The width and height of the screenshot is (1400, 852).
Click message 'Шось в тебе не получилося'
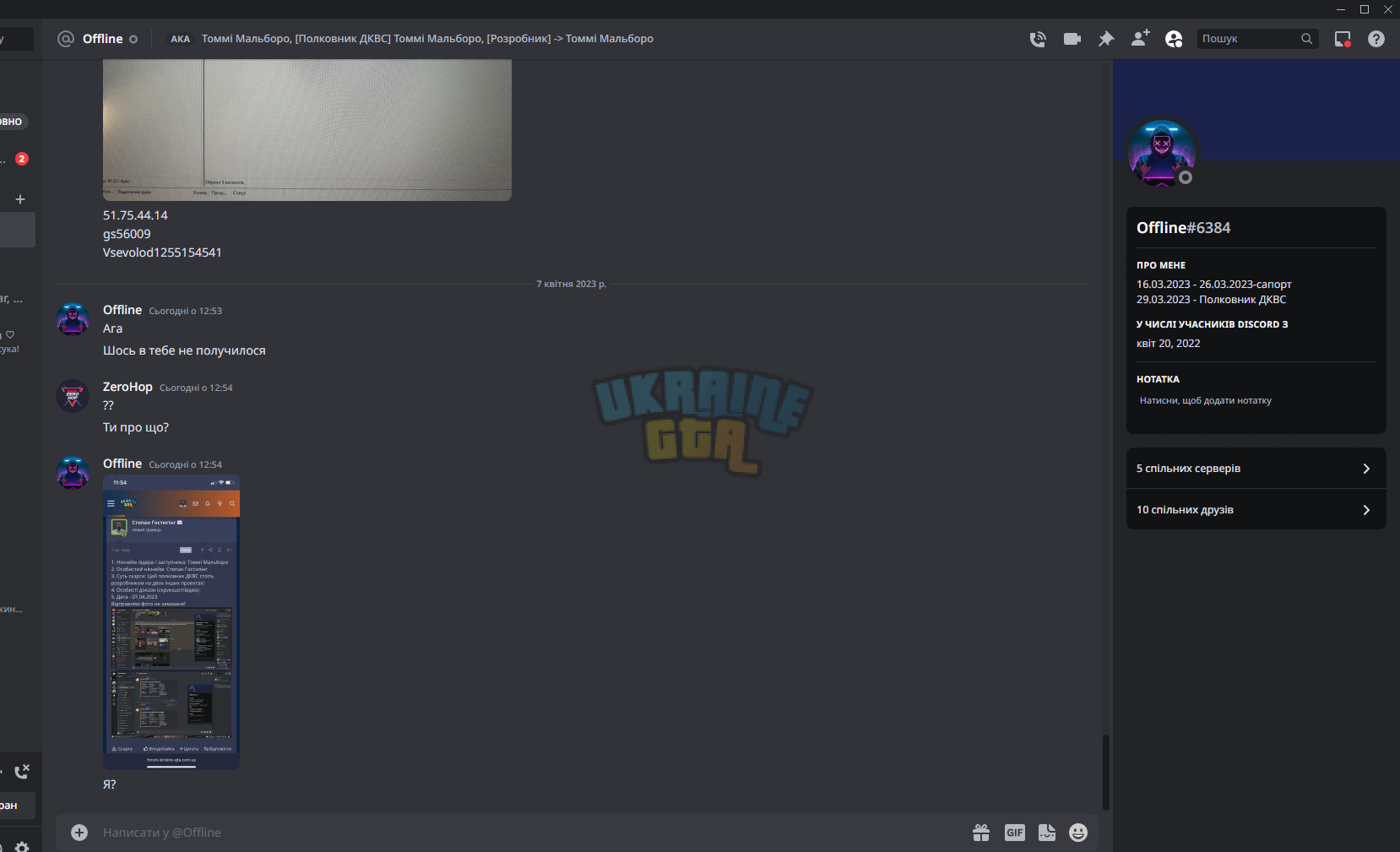tap(184, 350)
